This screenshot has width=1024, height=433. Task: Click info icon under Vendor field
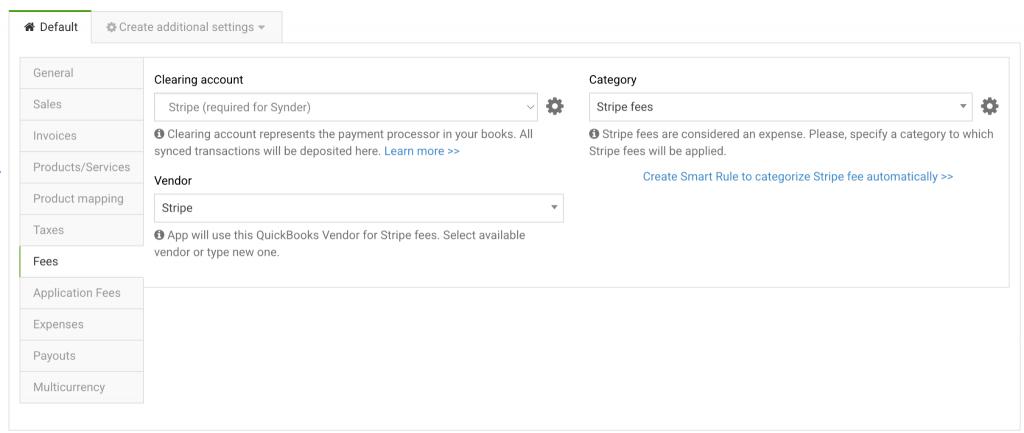pyautogui.click(x=159, y=235)
